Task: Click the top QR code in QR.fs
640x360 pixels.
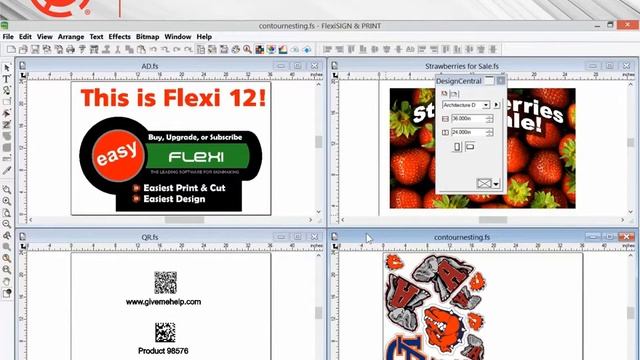Action: (165, 282)
